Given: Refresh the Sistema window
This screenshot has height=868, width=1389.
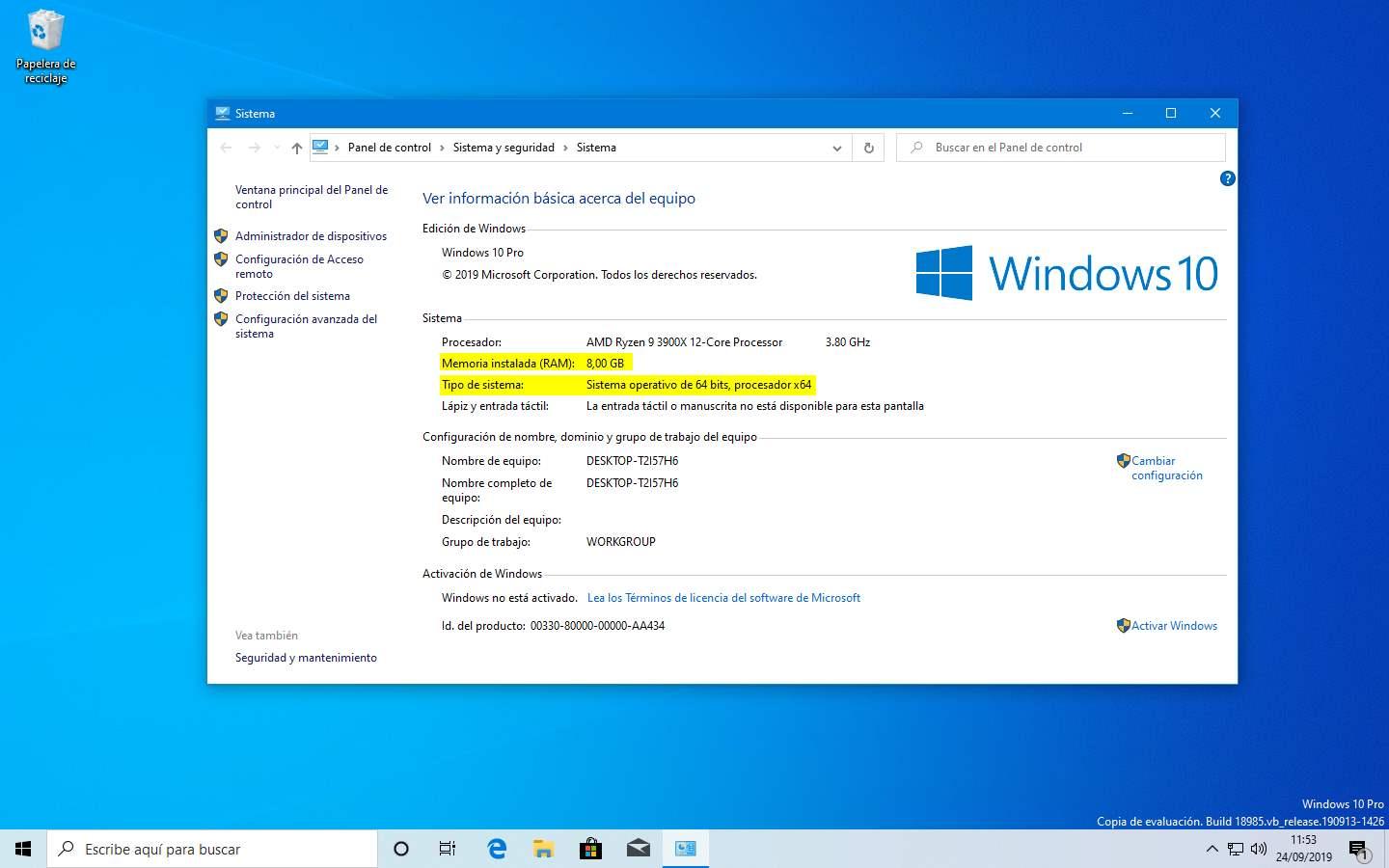Looking at the screenshot, I should [868, 148].
